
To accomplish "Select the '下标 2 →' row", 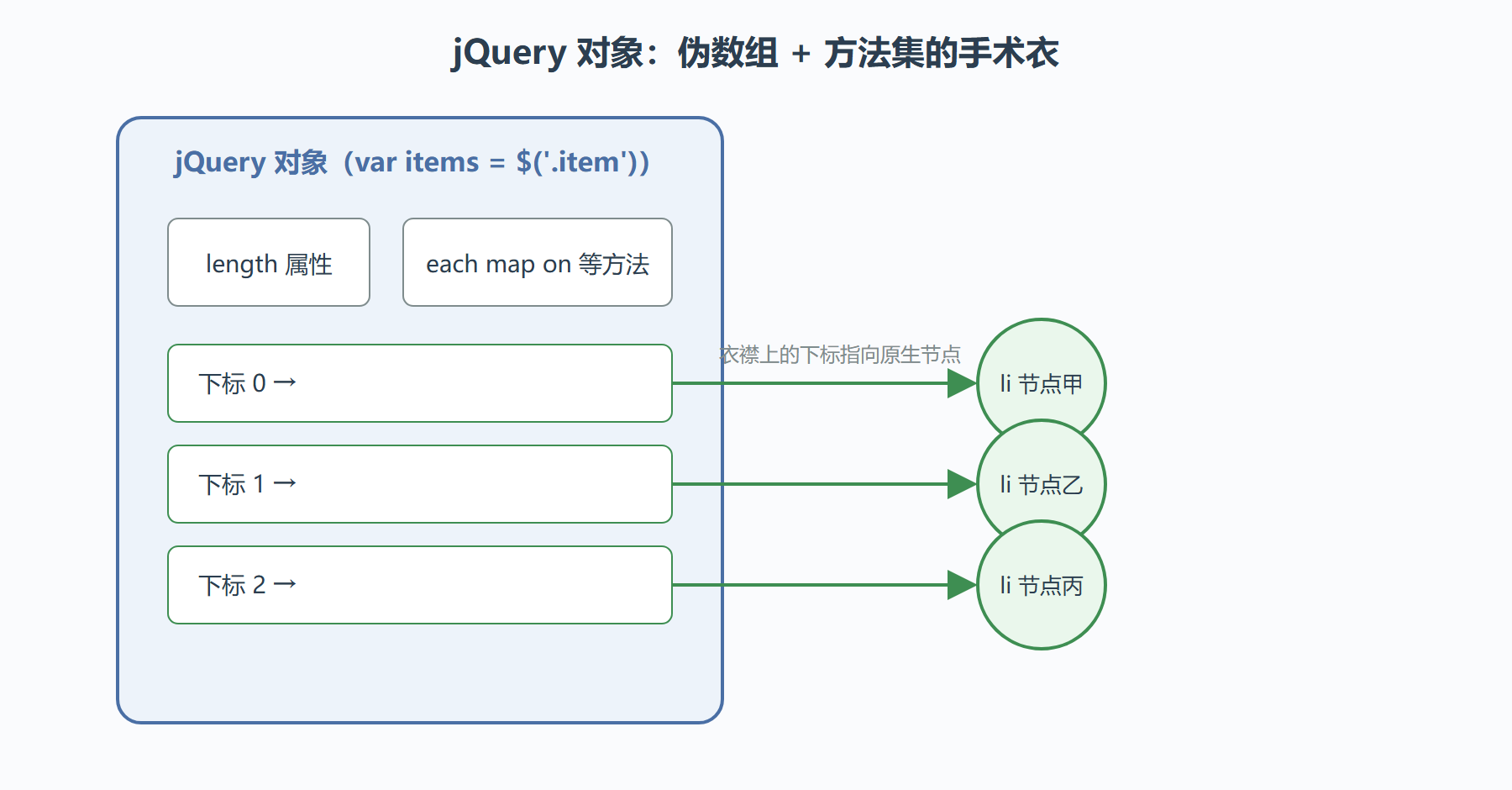I will [420, 585].
